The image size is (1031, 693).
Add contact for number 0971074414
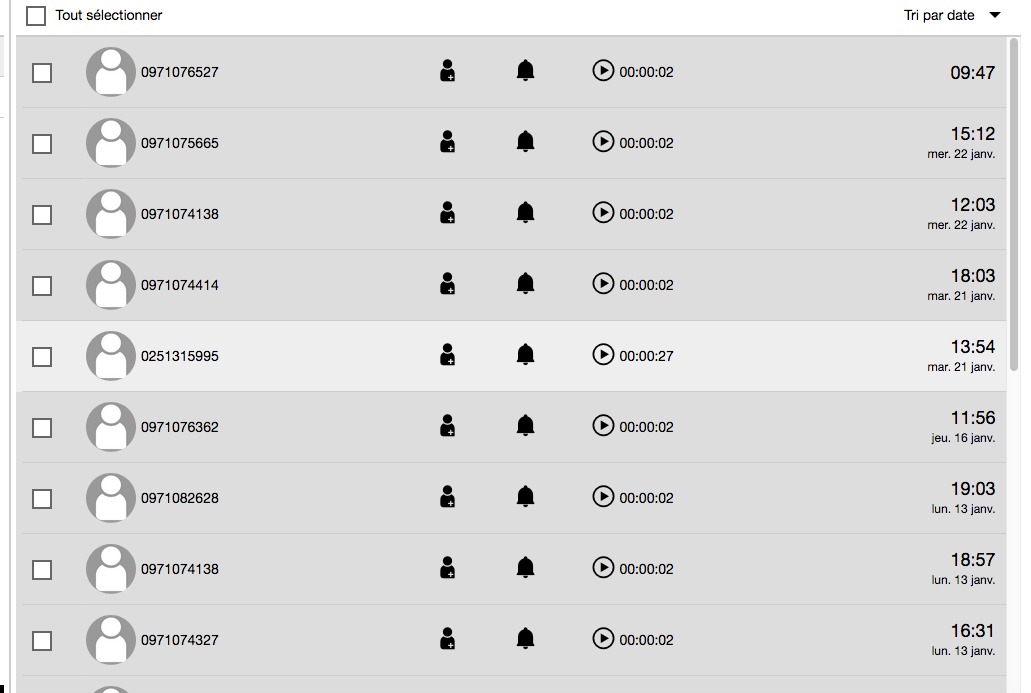[x=447, y=284]
